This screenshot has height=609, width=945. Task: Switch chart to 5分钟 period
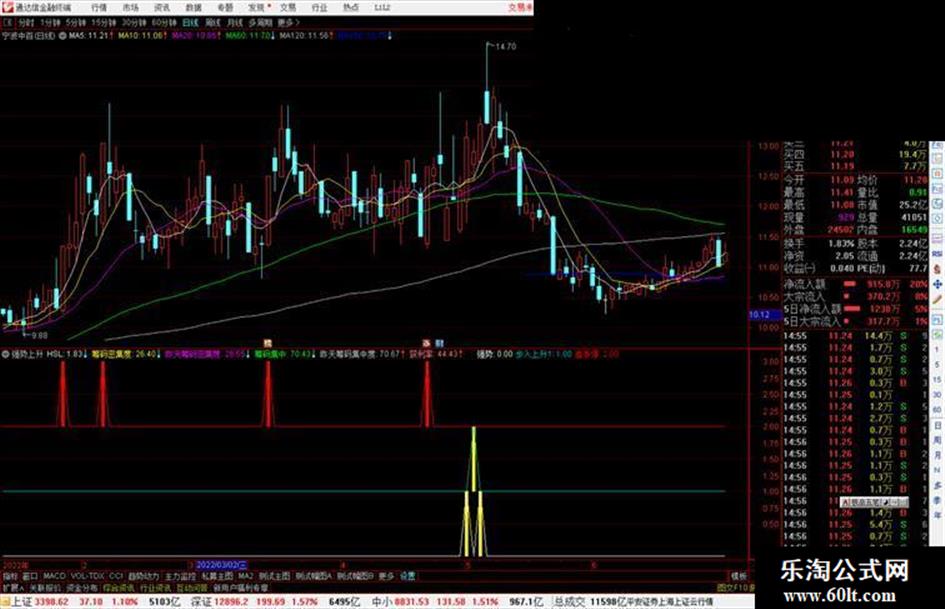click(75, 23)
